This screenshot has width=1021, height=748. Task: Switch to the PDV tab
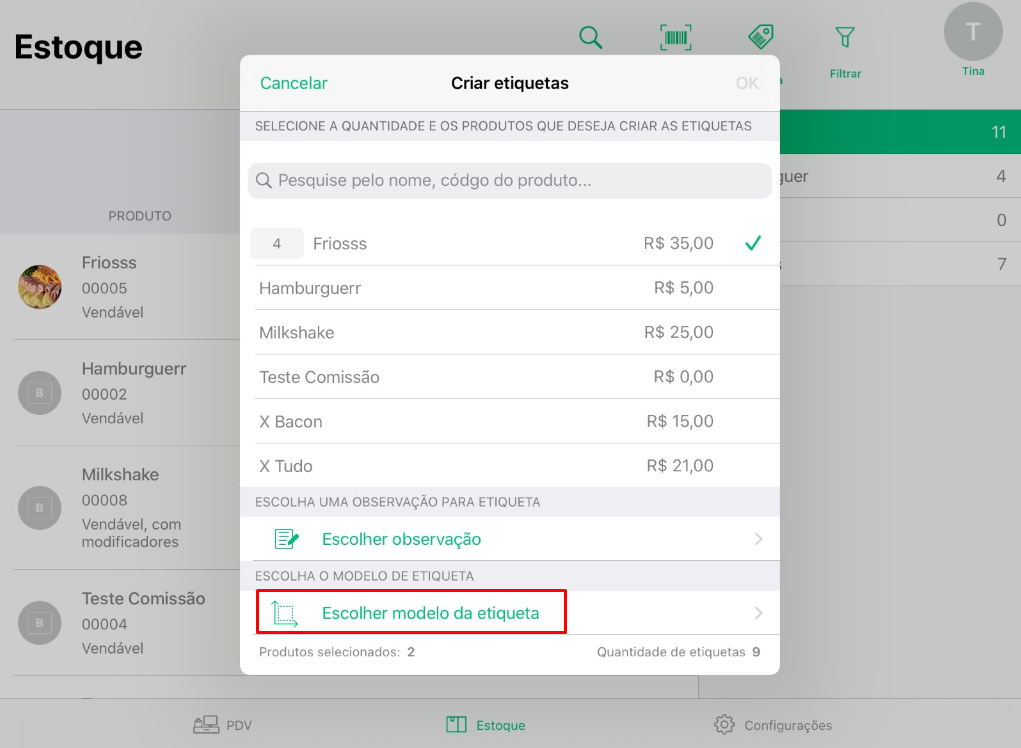(x=223, y=725)
